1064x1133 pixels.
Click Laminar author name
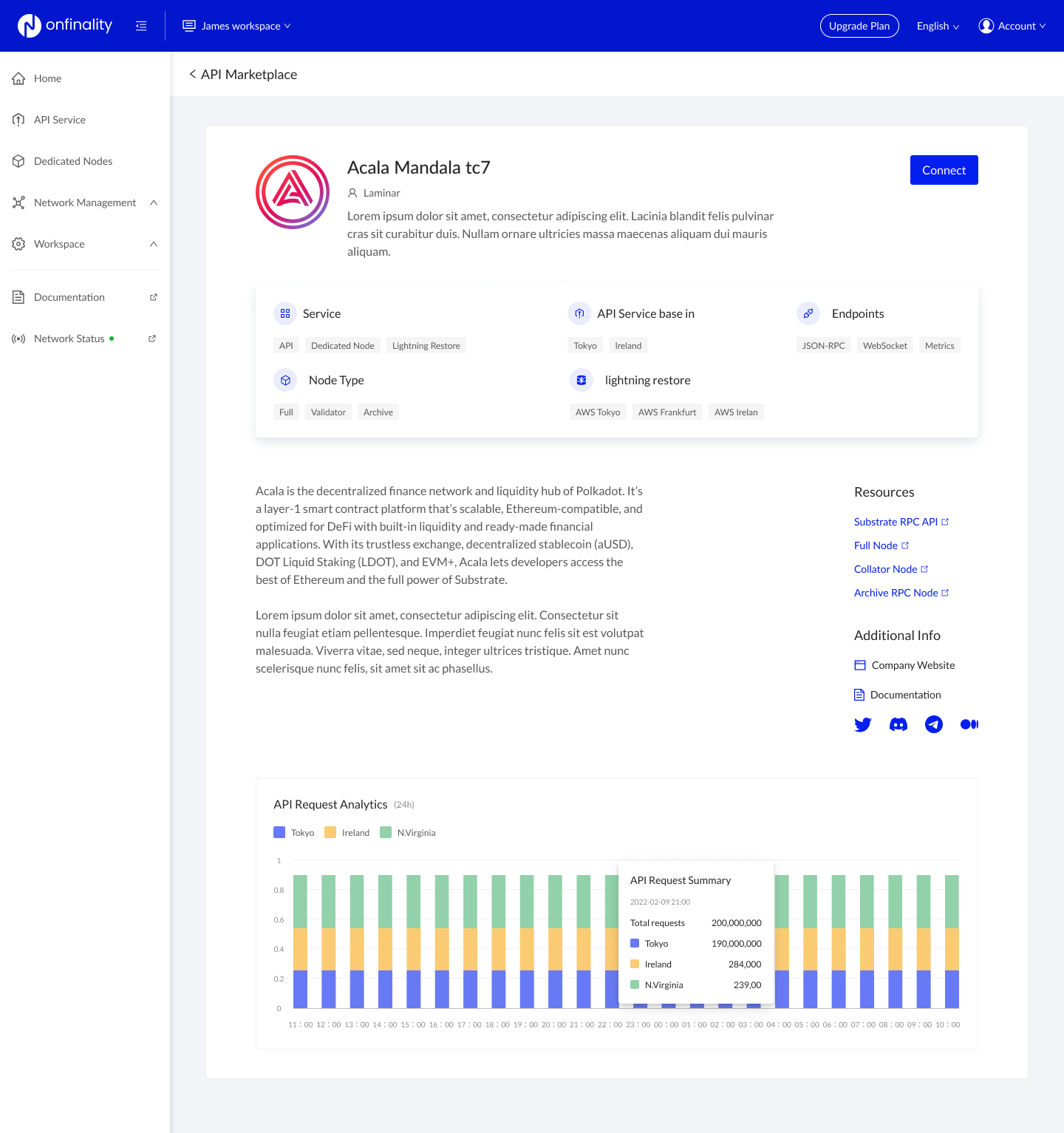click(382, 193)
